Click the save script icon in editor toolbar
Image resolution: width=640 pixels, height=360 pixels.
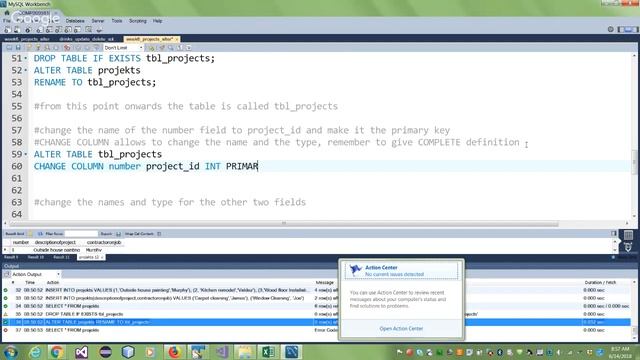coord(18,48)
